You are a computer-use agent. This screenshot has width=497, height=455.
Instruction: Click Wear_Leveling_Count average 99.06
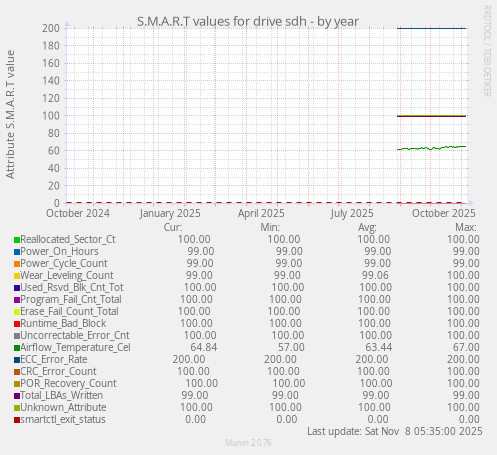[x=375, y=276]
